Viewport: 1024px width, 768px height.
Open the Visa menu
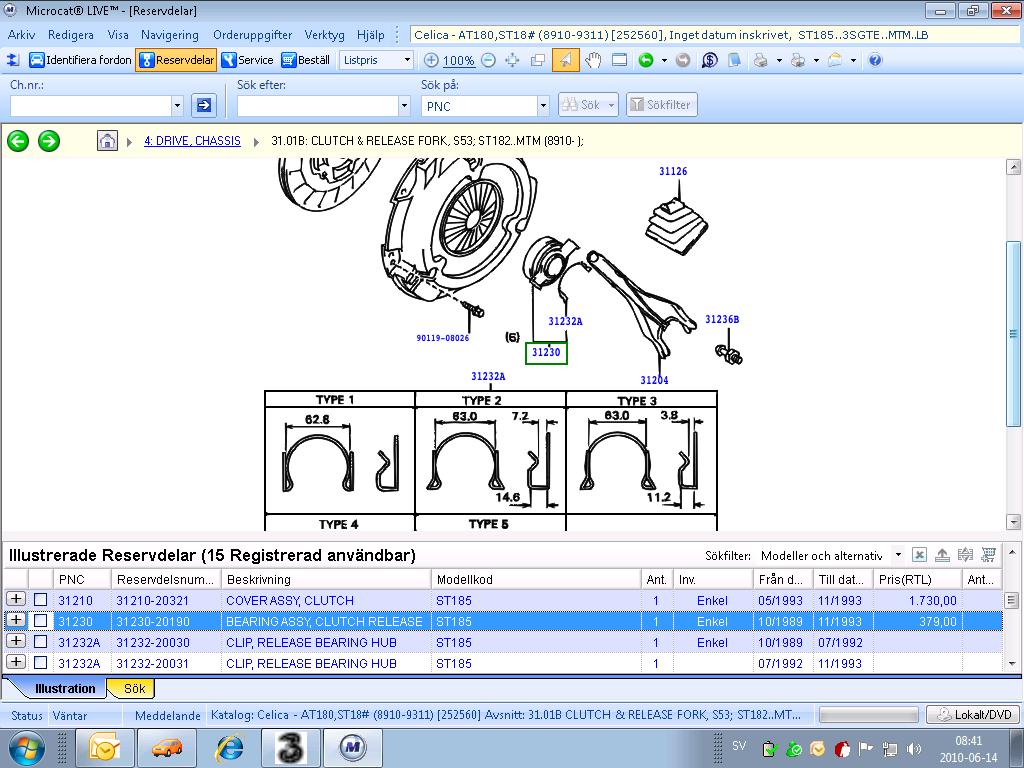(x=118, y=35)
